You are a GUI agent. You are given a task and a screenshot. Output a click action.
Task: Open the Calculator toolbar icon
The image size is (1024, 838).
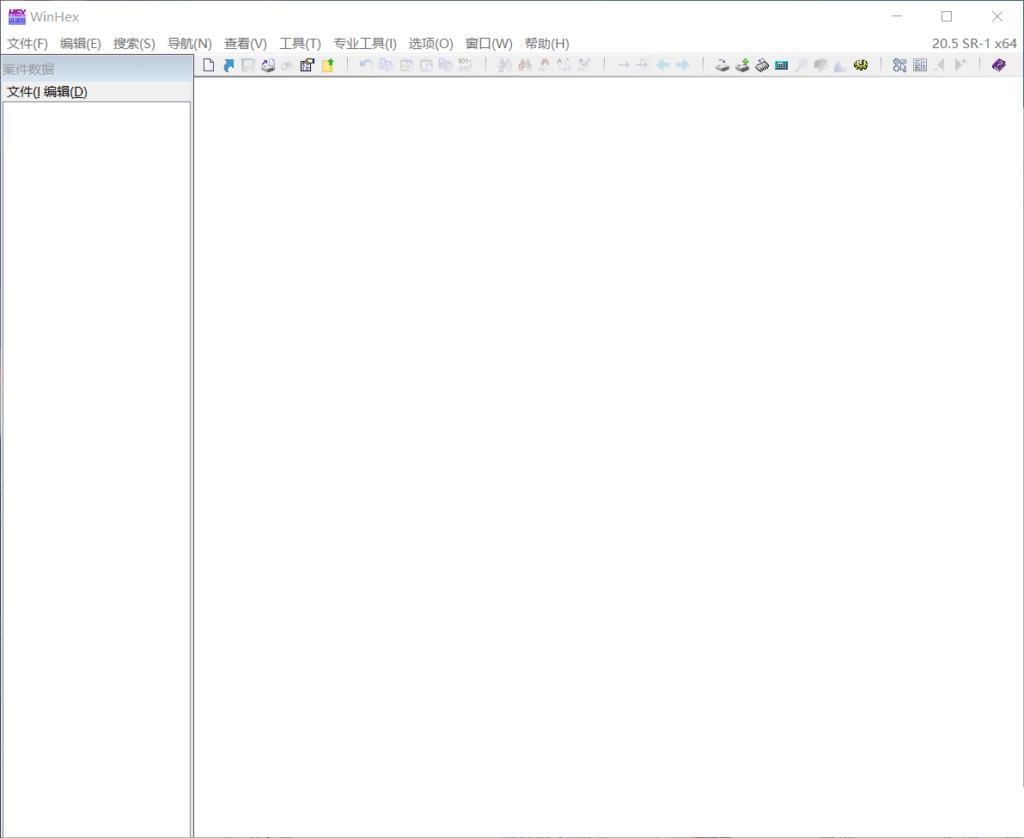pos(781,65)
